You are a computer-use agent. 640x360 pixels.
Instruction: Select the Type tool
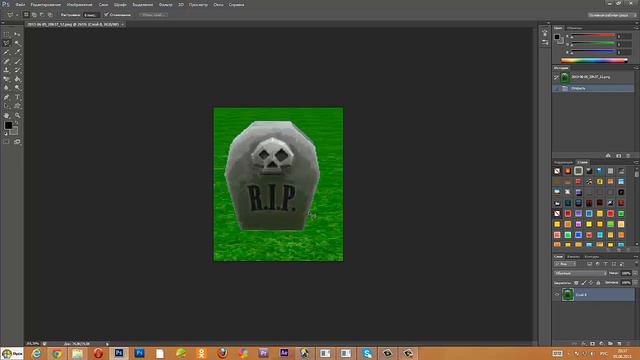coord(17,97)
